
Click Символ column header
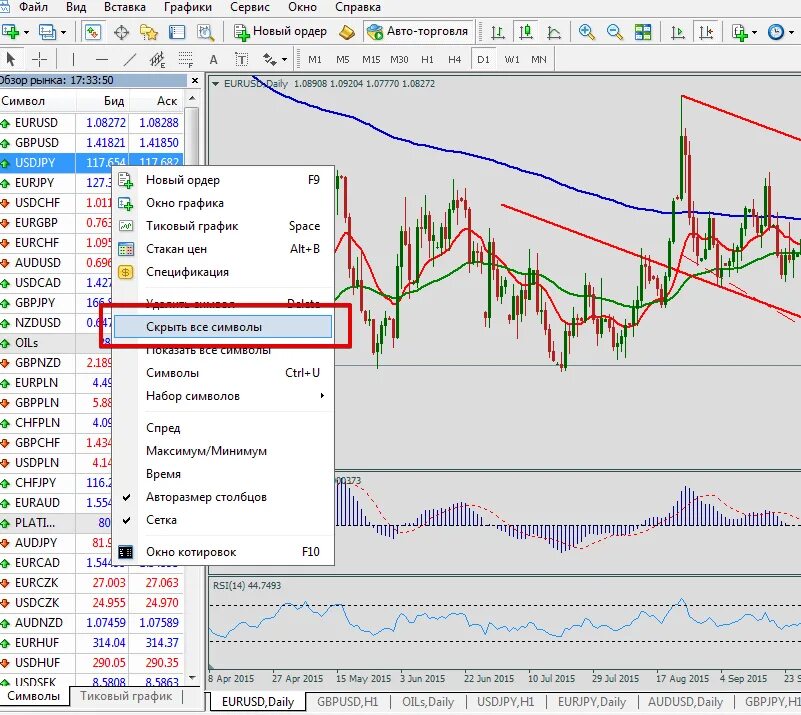(37, 101)
